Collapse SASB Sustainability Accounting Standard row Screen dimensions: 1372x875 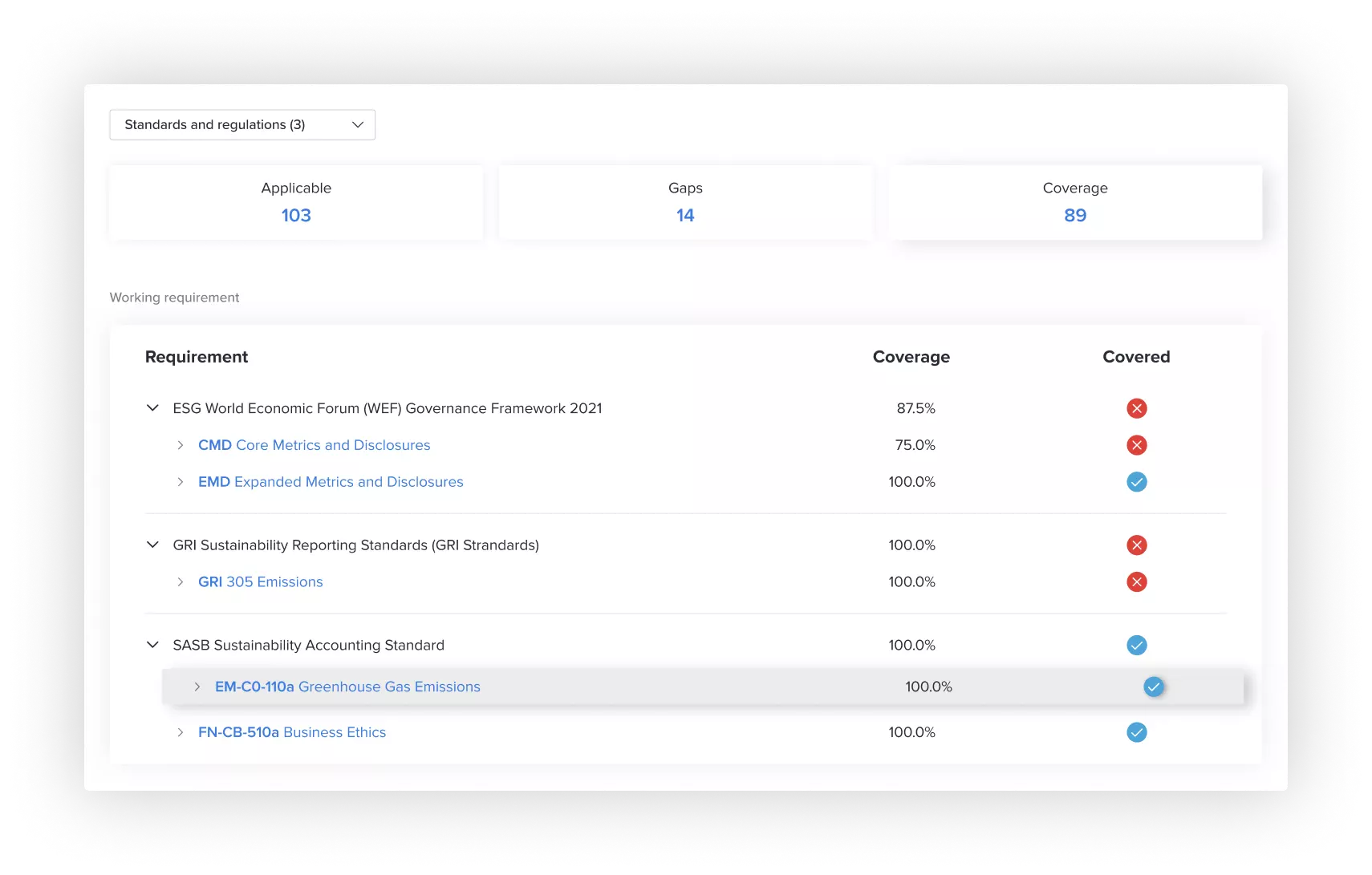[x=152, y=645]
